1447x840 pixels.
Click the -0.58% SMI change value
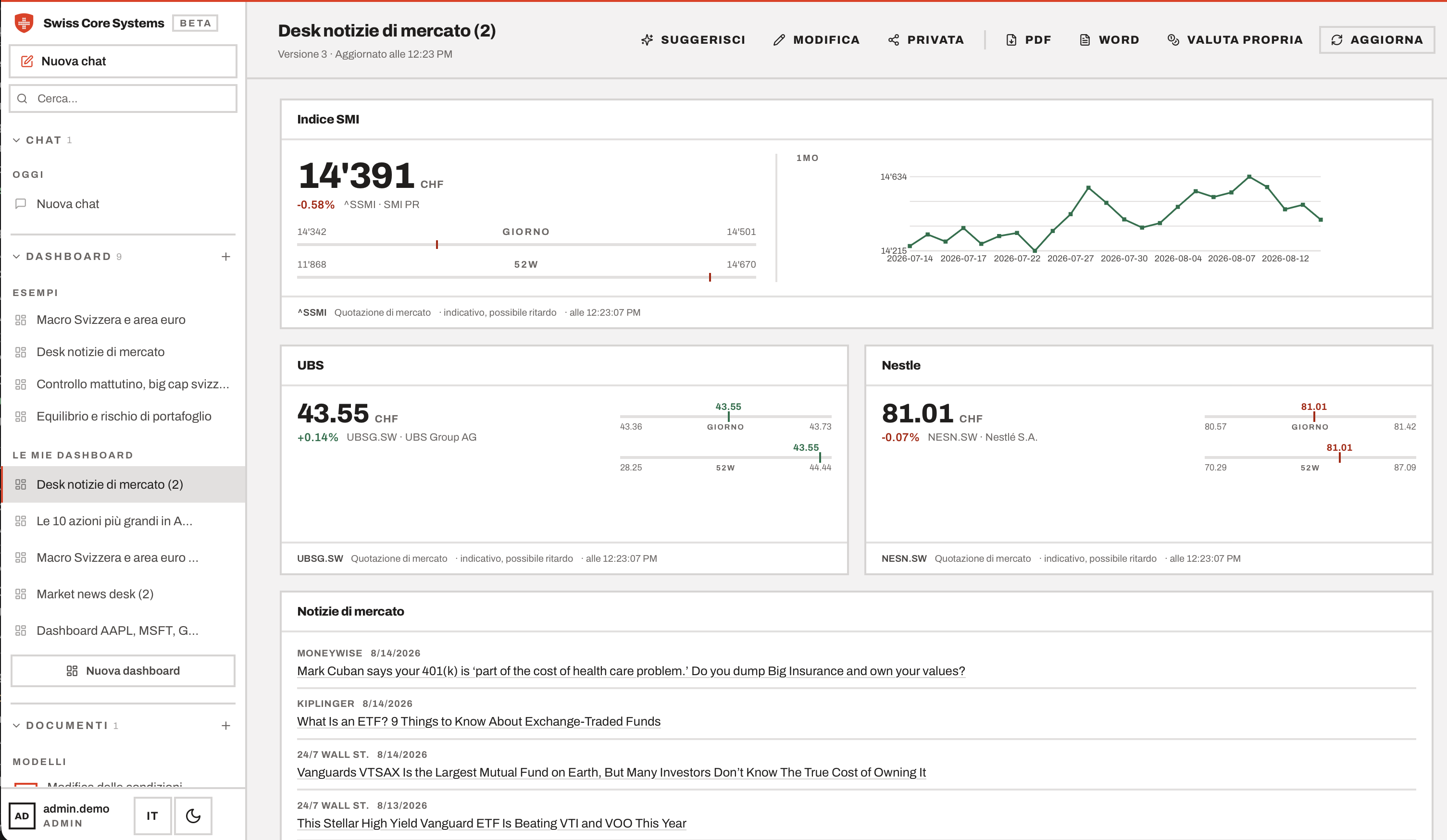click(315, 205)
